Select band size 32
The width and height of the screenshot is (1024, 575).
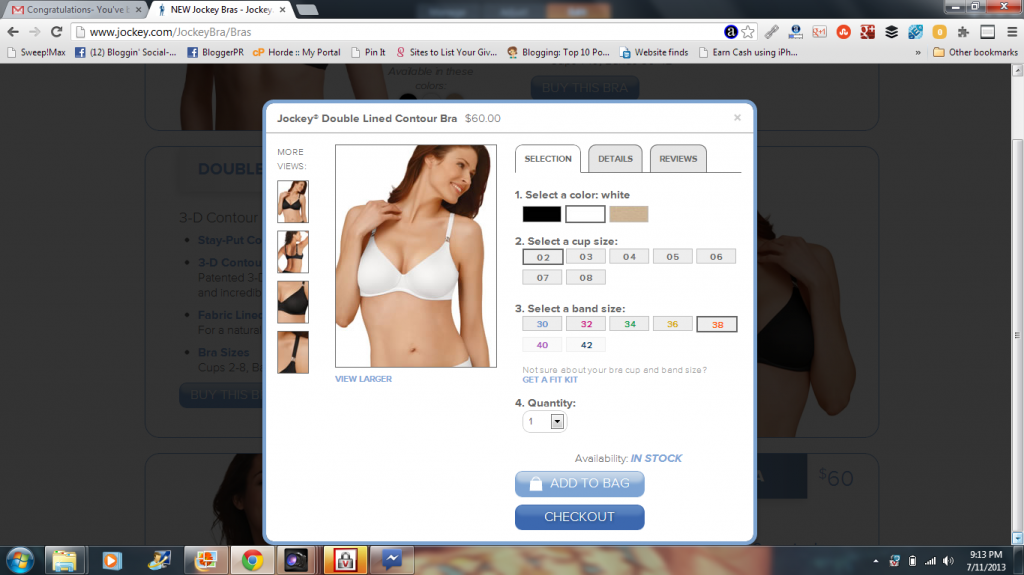click(x=586, y=324)
